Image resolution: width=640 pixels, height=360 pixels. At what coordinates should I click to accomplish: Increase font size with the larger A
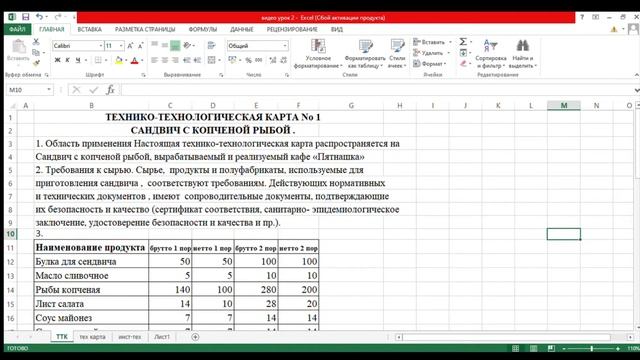click(x=130, y=46)
